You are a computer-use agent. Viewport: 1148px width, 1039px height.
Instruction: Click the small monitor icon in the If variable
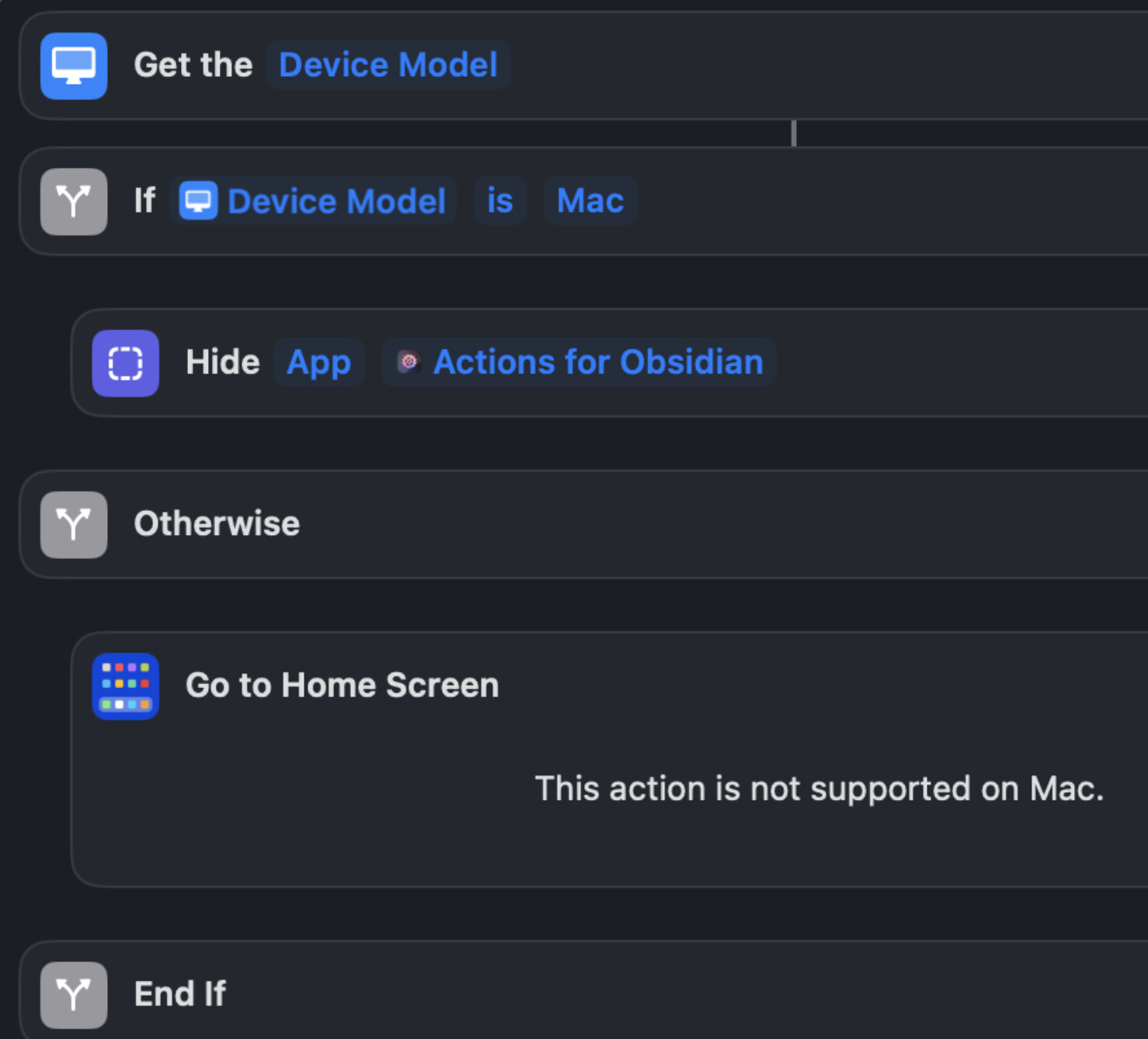pyautogui.click(x=198, y=201)
